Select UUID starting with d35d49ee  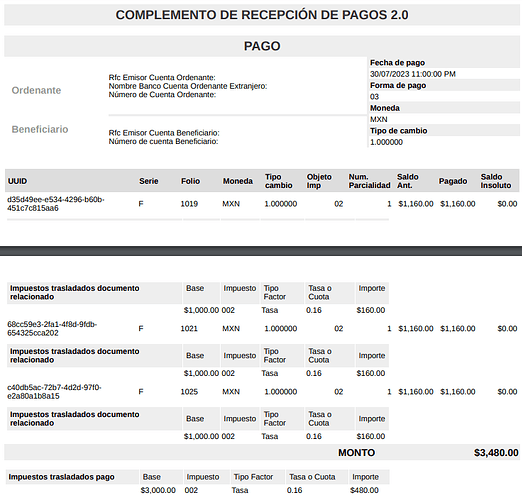(x=56, y=204)
